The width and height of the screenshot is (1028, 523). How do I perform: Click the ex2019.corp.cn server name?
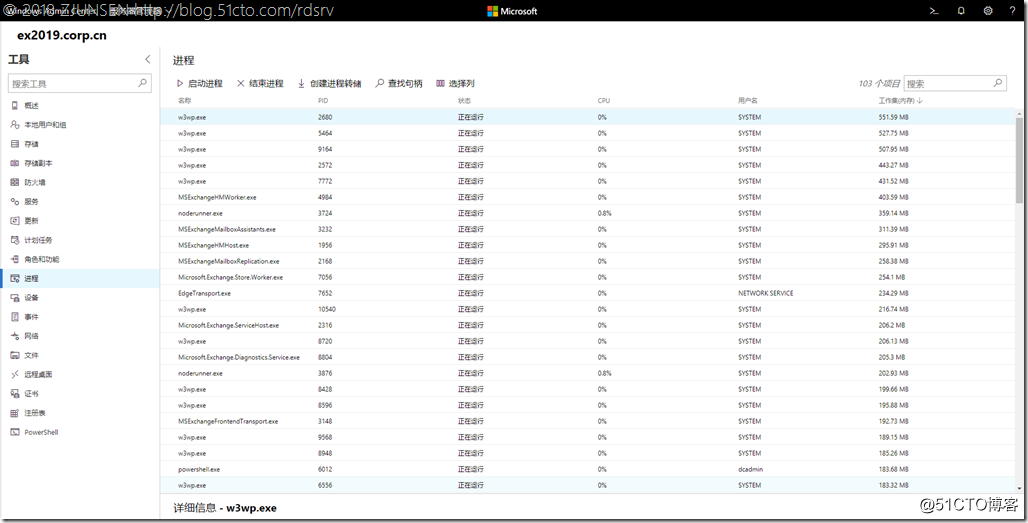click(x=62, y=35)
